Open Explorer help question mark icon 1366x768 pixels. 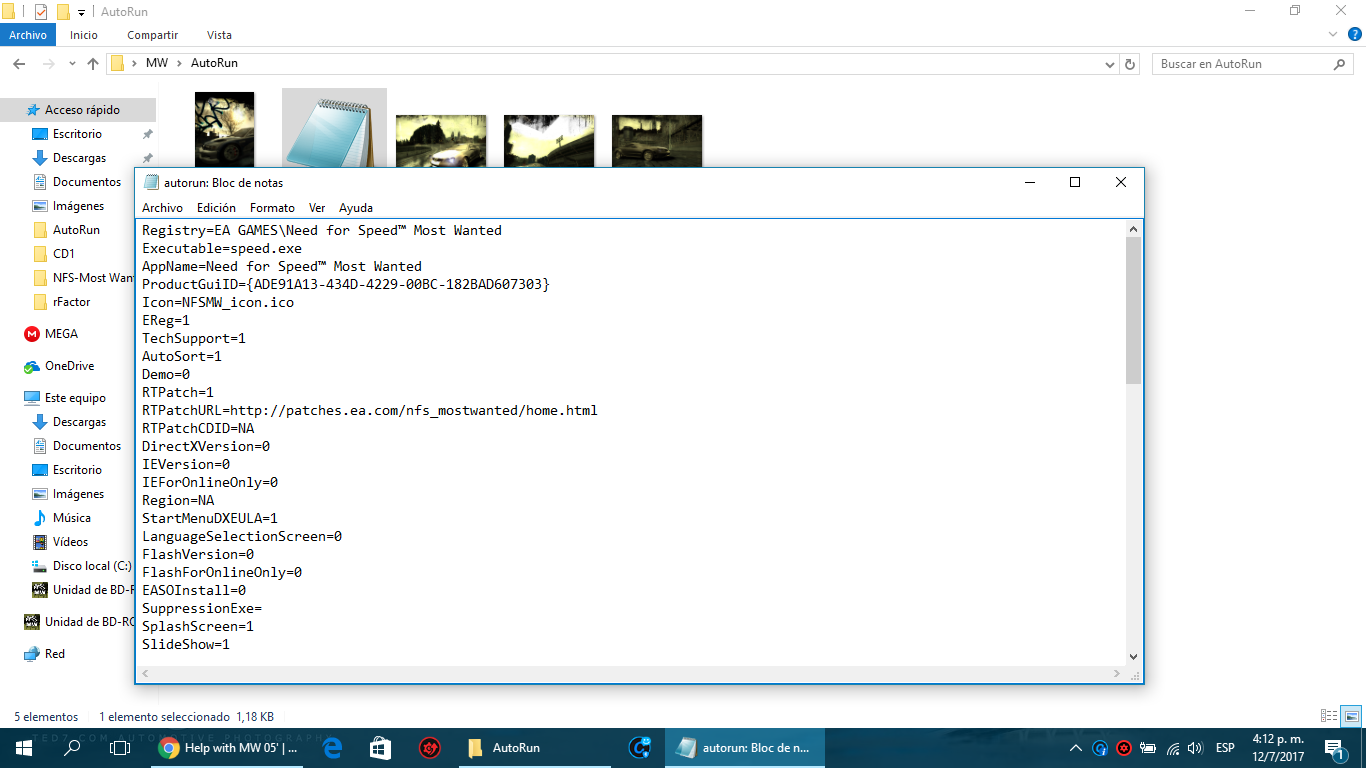pyautogui.click(x=1353, y=35)
